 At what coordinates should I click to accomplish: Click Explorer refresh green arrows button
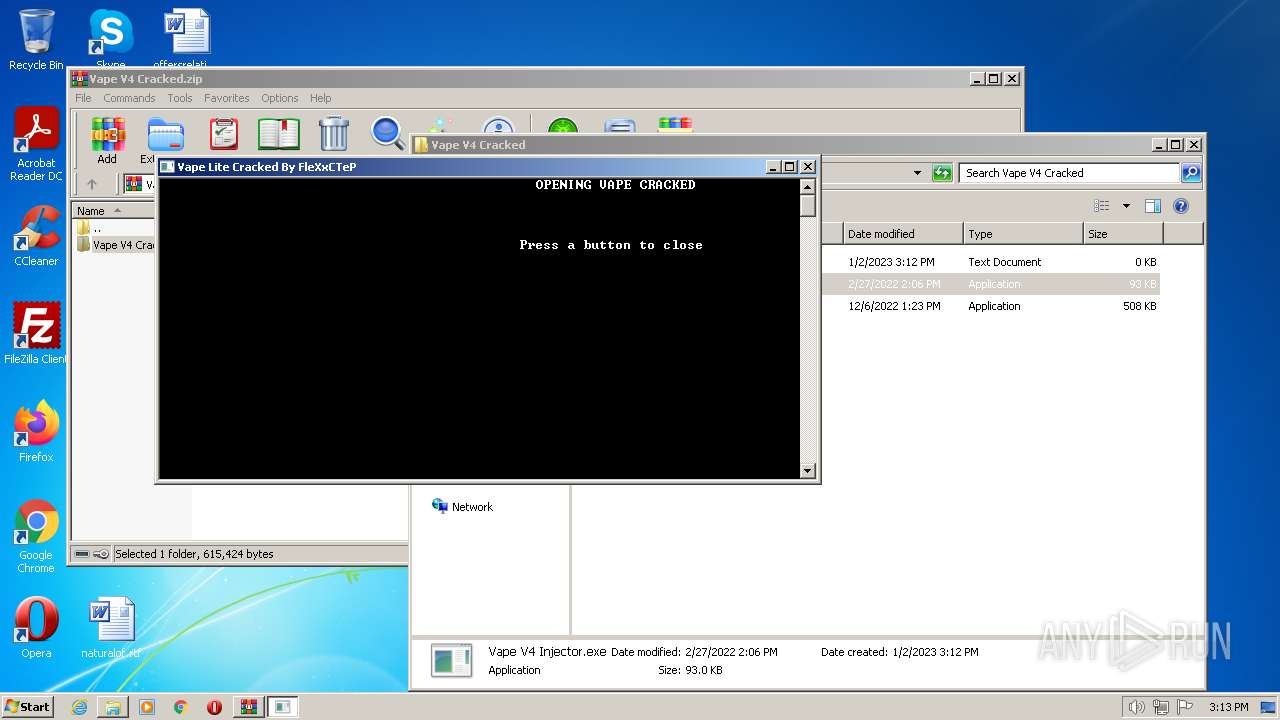click(942, 173)
